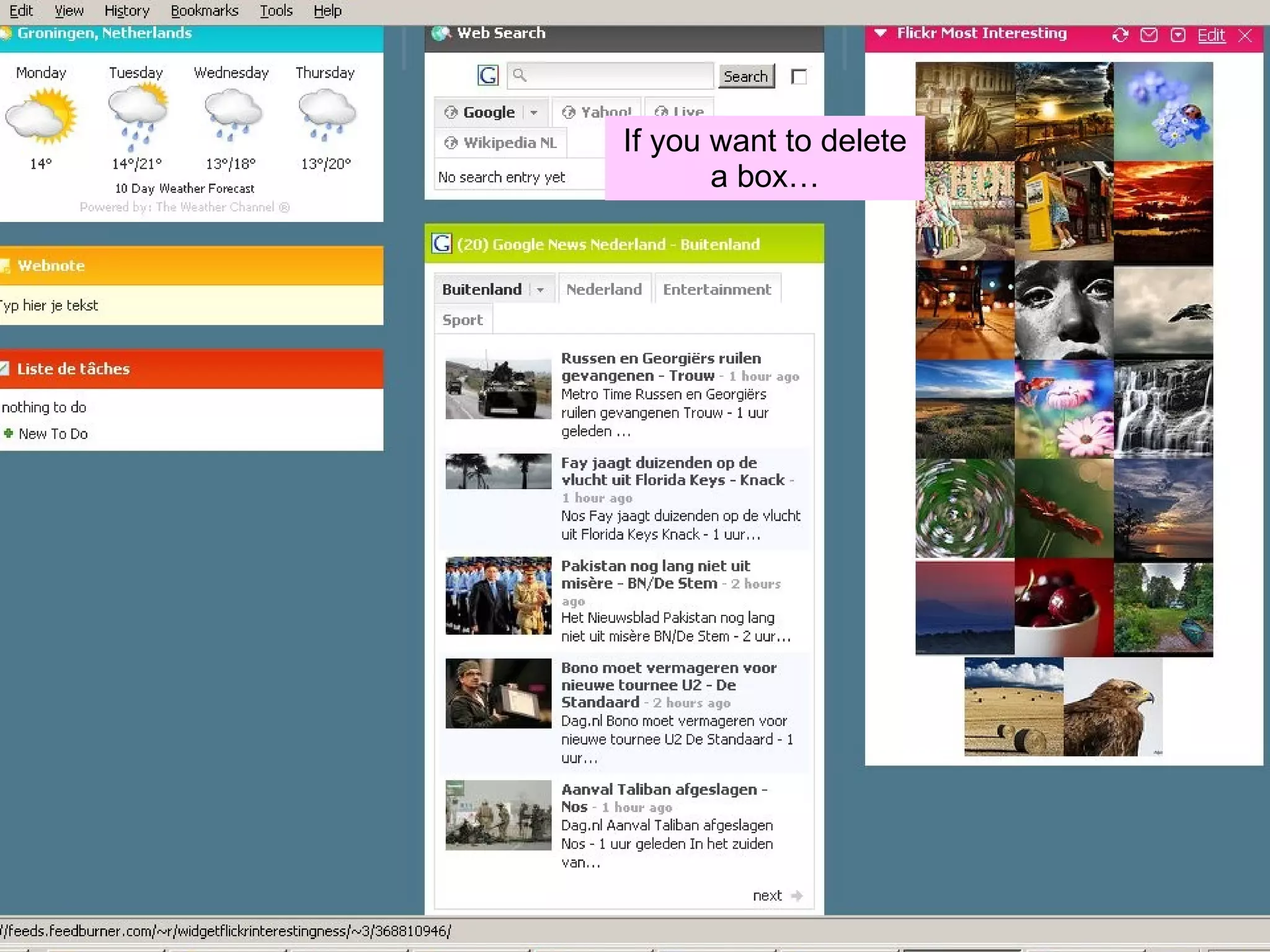Open Flickr photo of blue flowers with ladybug
The height and width of the screenshot is (952, 1270).
coord(1163,112)
